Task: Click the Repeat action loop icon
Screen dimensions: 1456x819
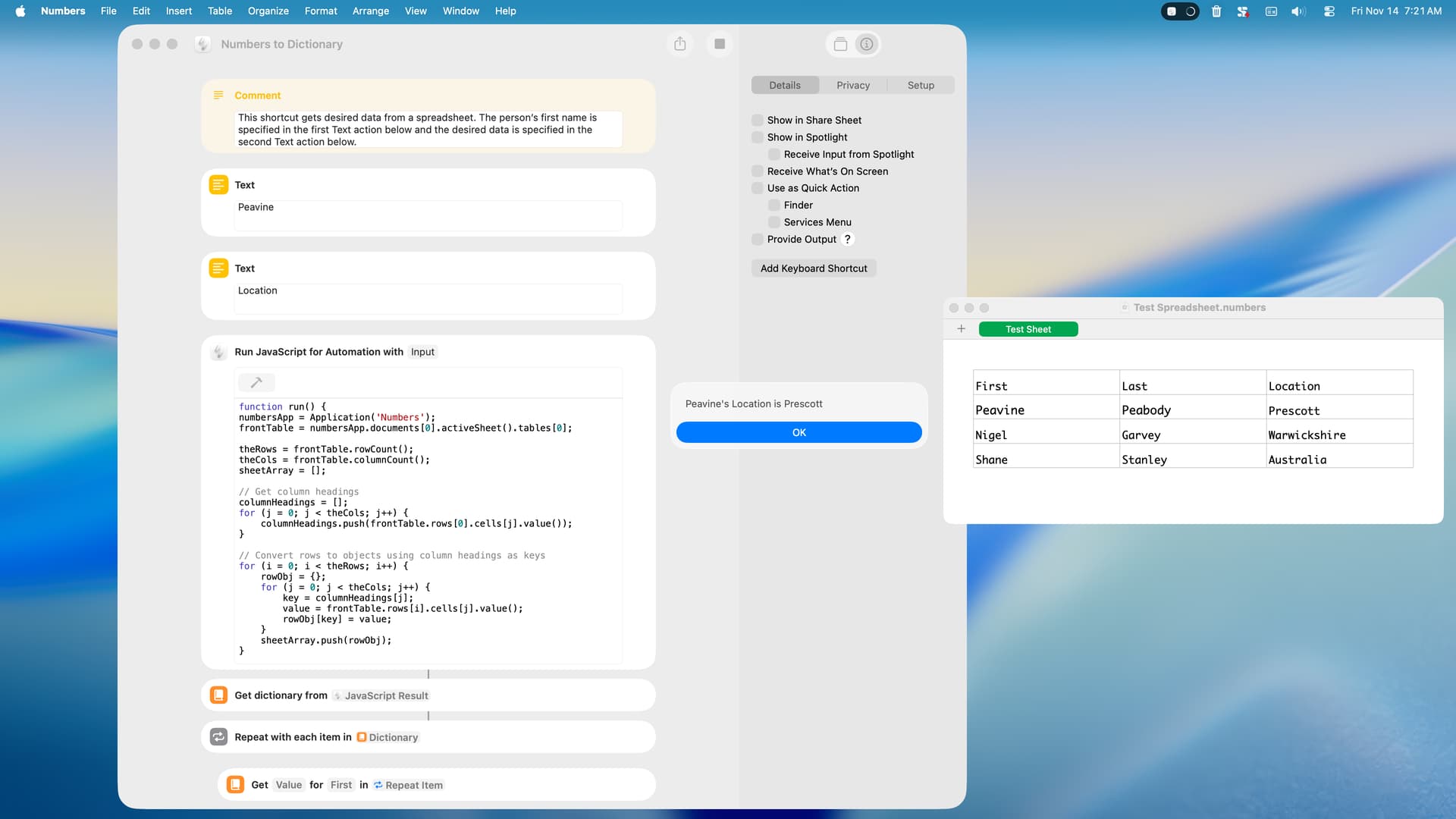Action: coord(218,737)
